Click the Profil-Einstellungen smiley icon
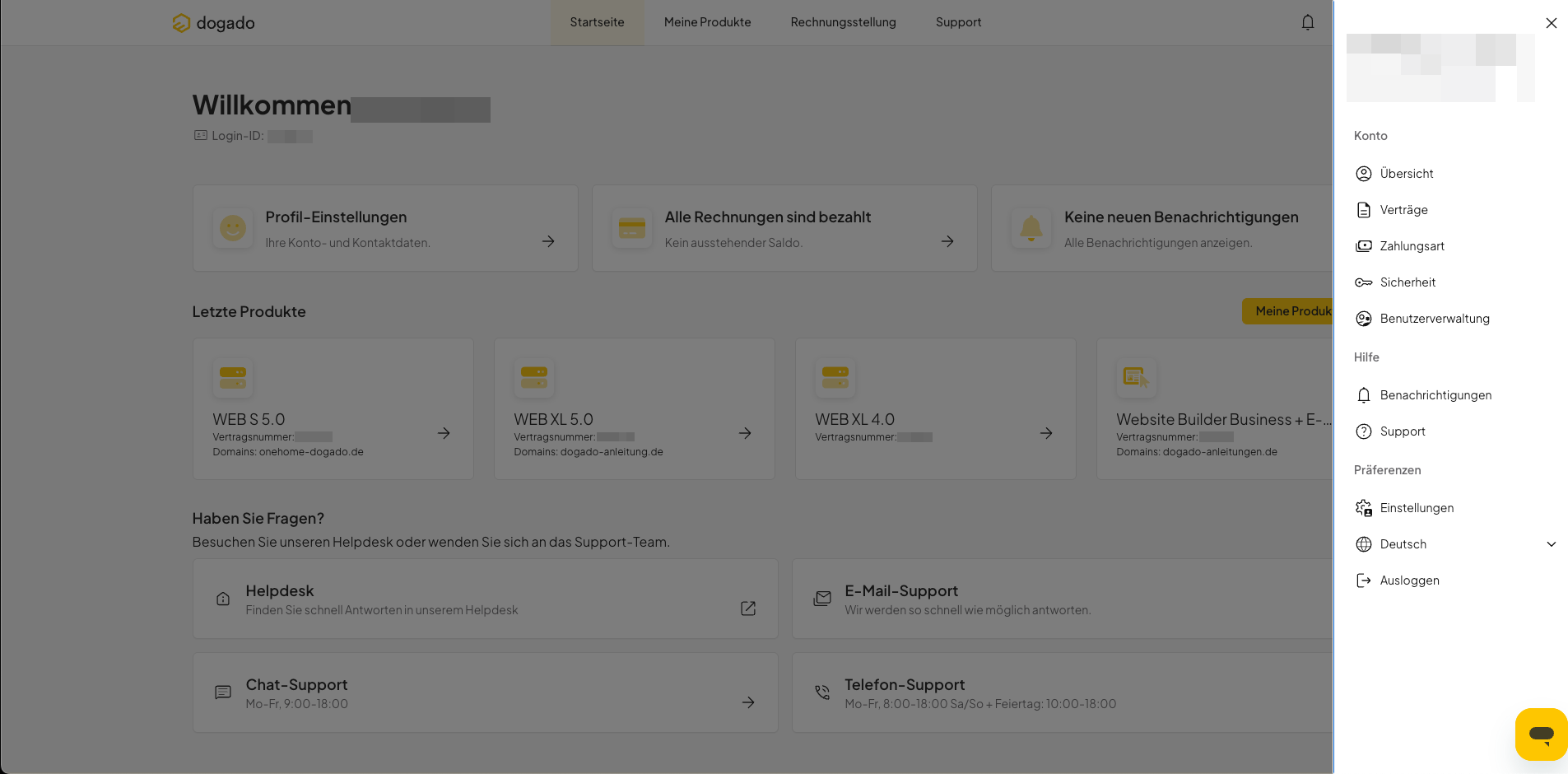Image resolution: width=1568 pixels, height=774 pixels. pyautogui.click(x=233, y=228)
